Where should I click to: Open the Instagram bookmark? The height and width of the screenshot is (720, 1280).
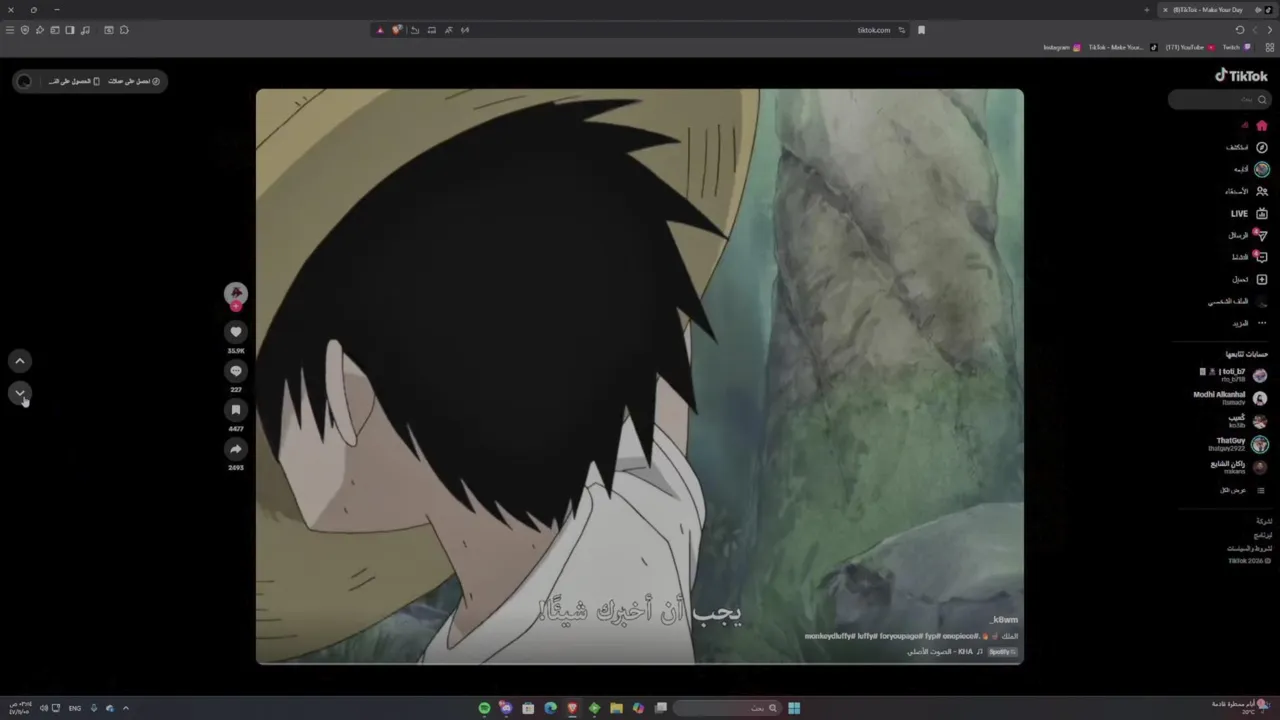click(1062, 47)
